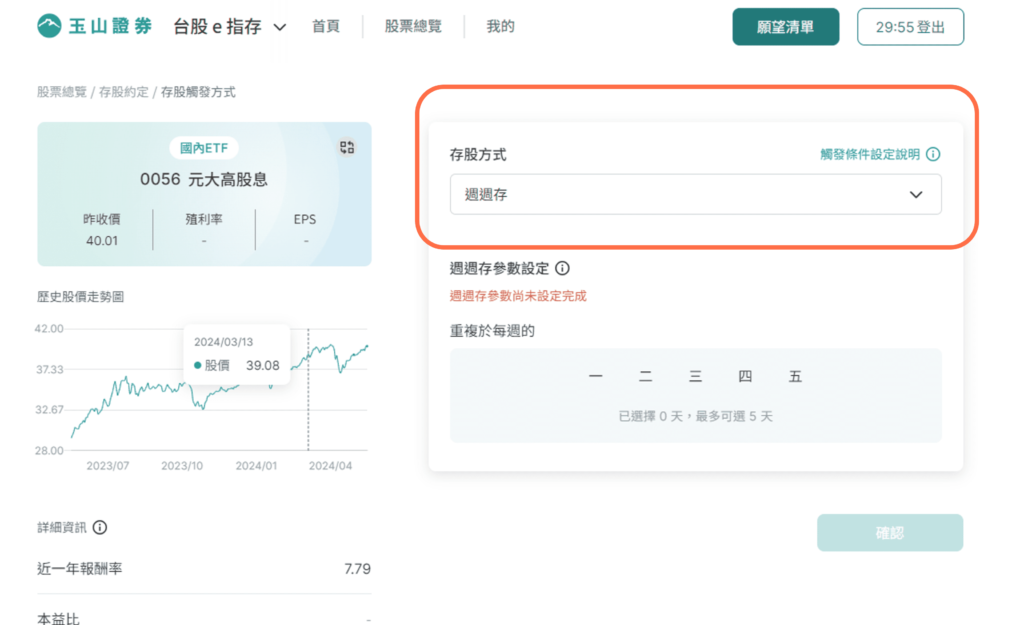This screenshot has height=625, width=1024.
Task: Click the chevron arrow in the 週週存 select box
Action: [916, 195]
